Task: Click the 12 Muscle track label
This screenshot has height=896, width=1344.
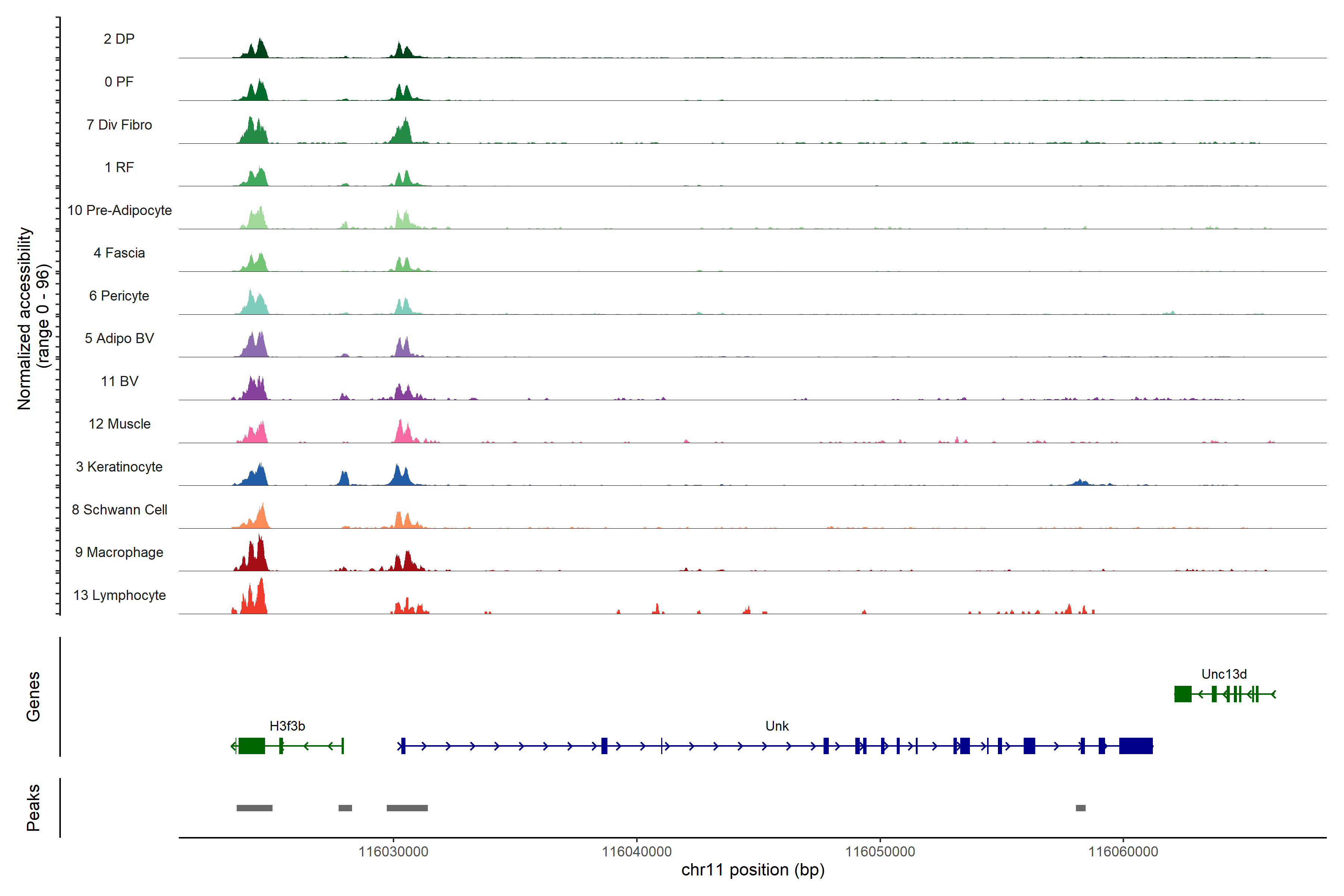Action: coord(119,424)
